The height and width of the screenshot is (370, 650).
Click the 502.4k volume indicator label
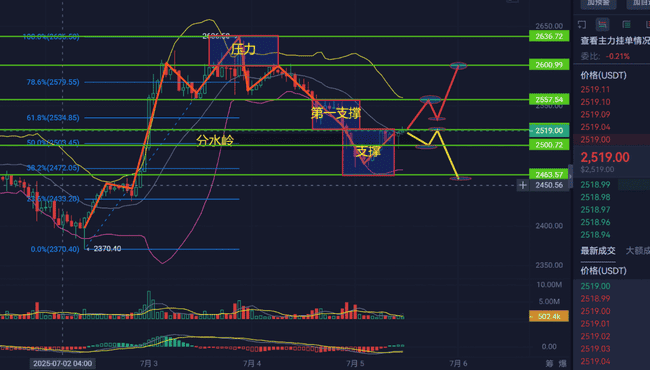coord(549,317)
